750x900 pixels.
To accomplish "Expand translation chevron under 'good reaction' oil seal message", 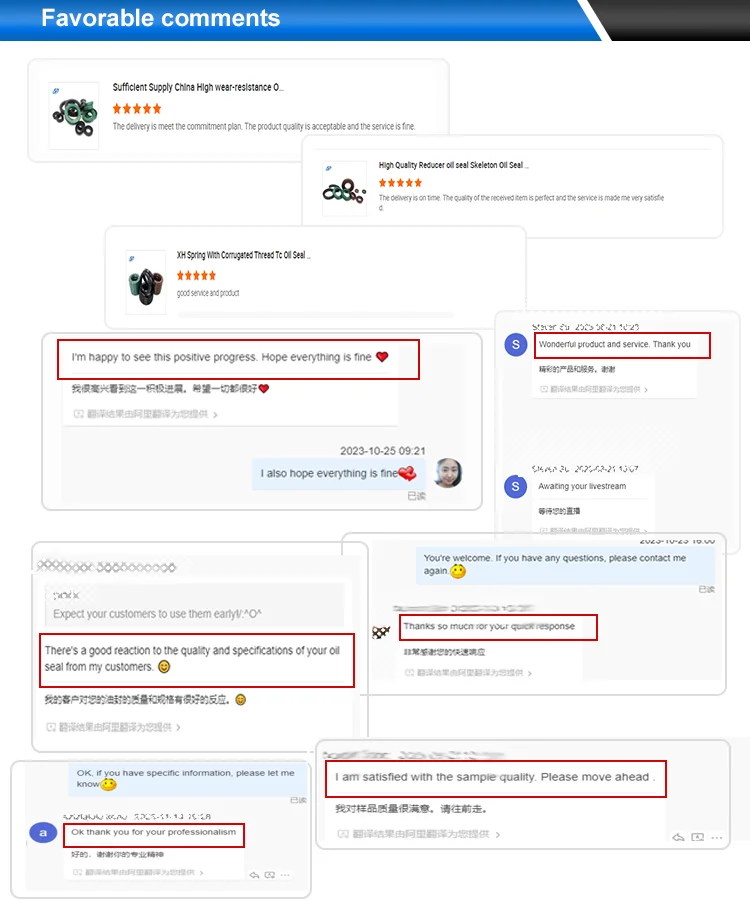I will click(178, 727).
